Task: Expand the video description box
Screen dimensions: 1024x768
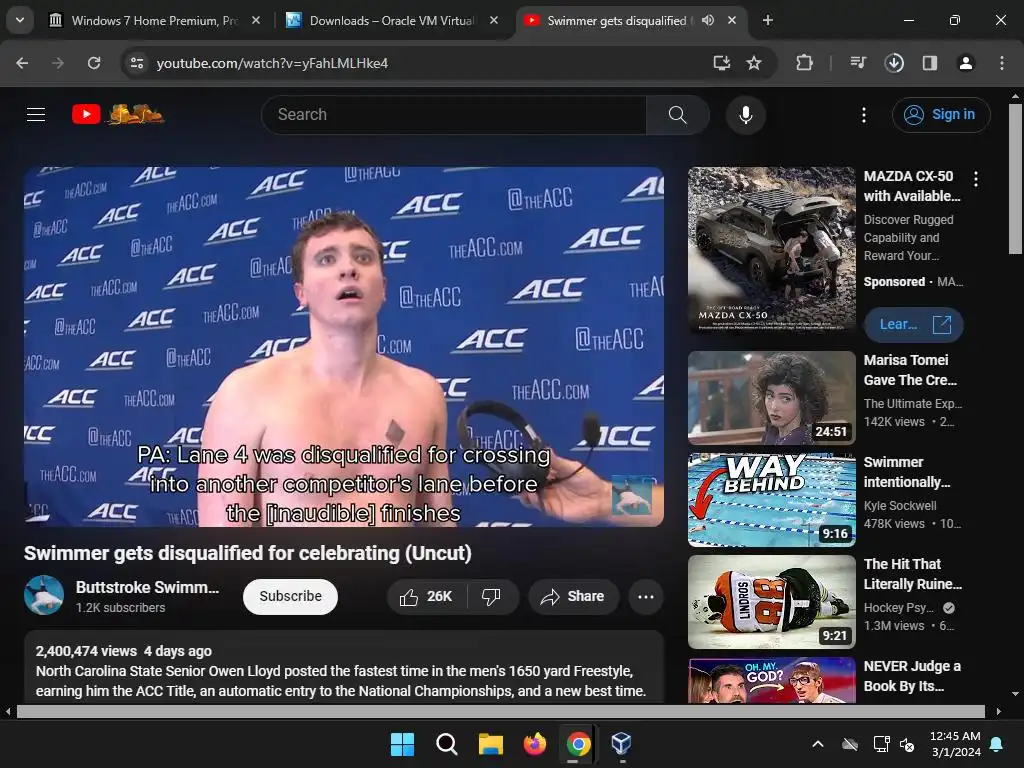Action: point(344,667)
